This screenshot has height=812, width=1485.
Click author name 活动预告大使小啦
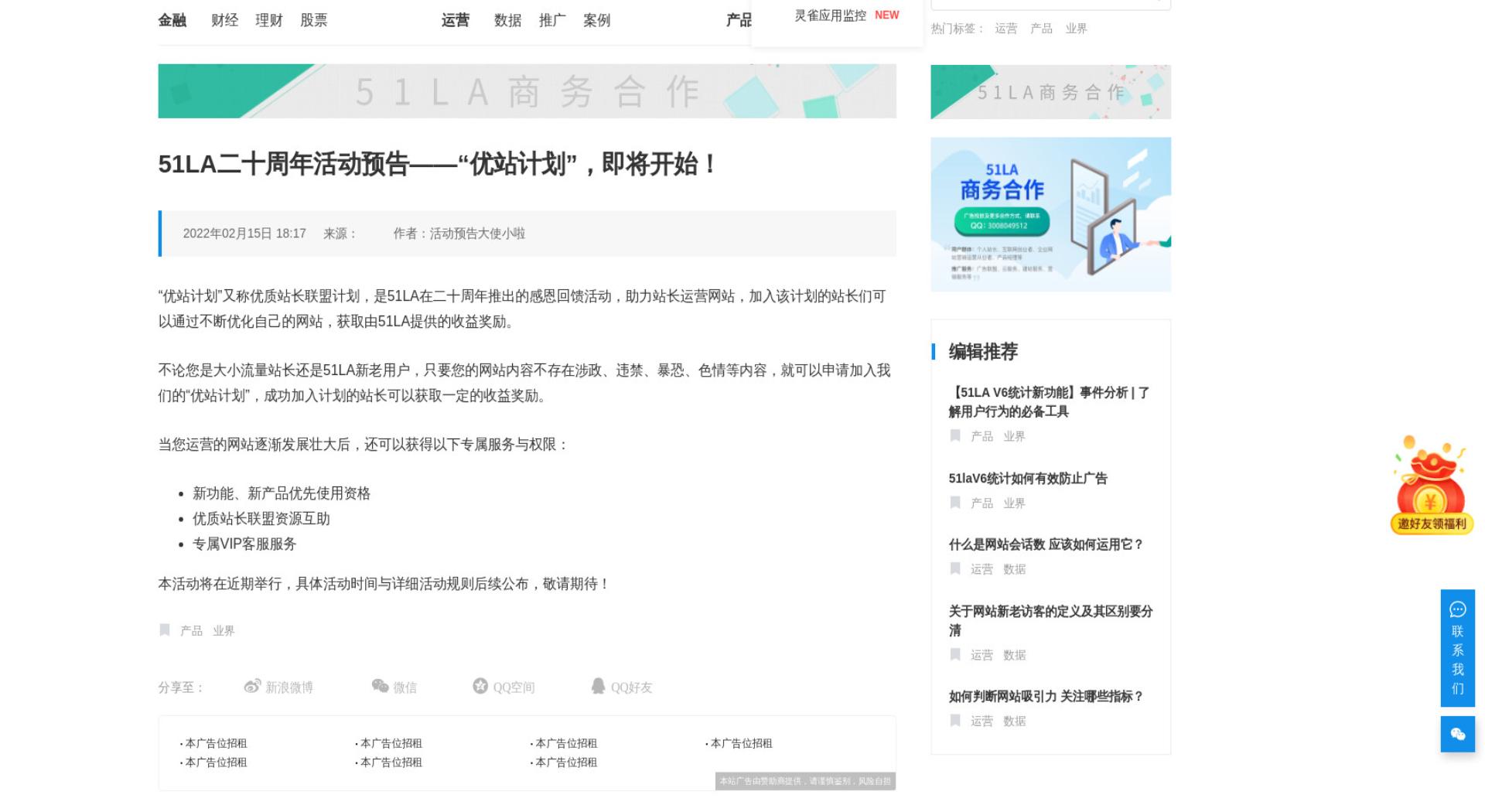[x=477, y=234]
